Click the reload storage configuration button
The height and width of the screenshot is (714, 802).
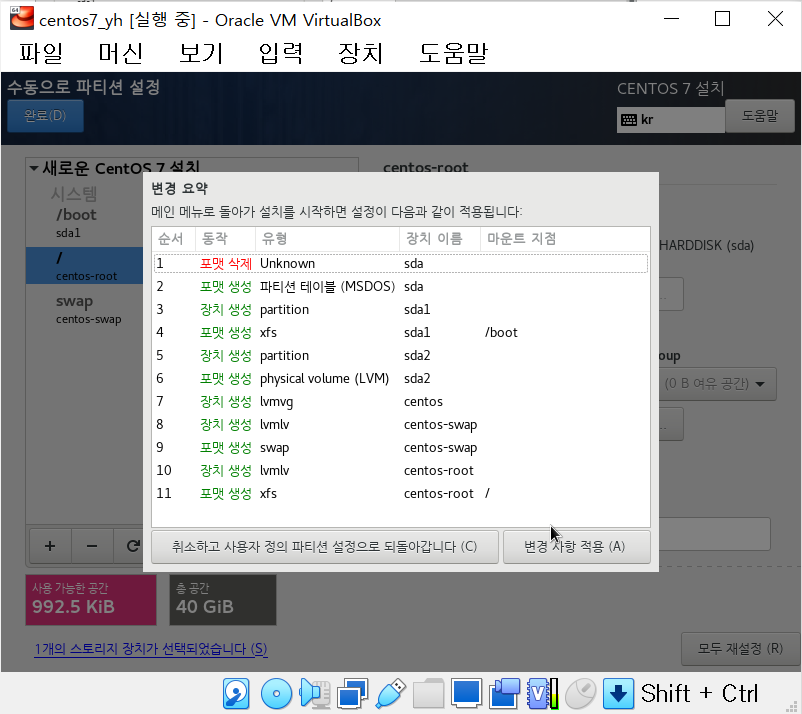pos(132,546)
